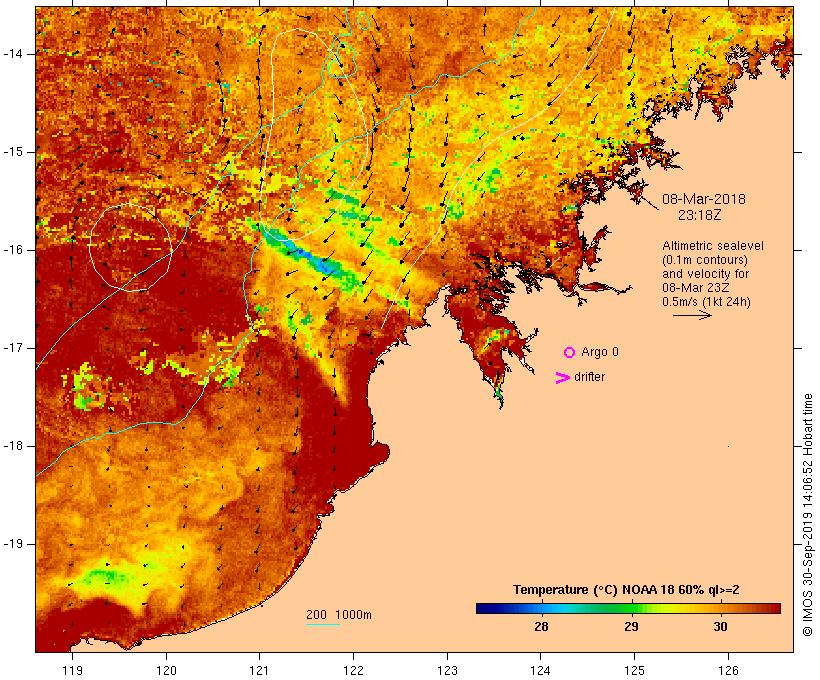Click the '0.5m/s (1kt 24h)' text
The width and height of the screenshot is (820, 680).
(706, 302)
